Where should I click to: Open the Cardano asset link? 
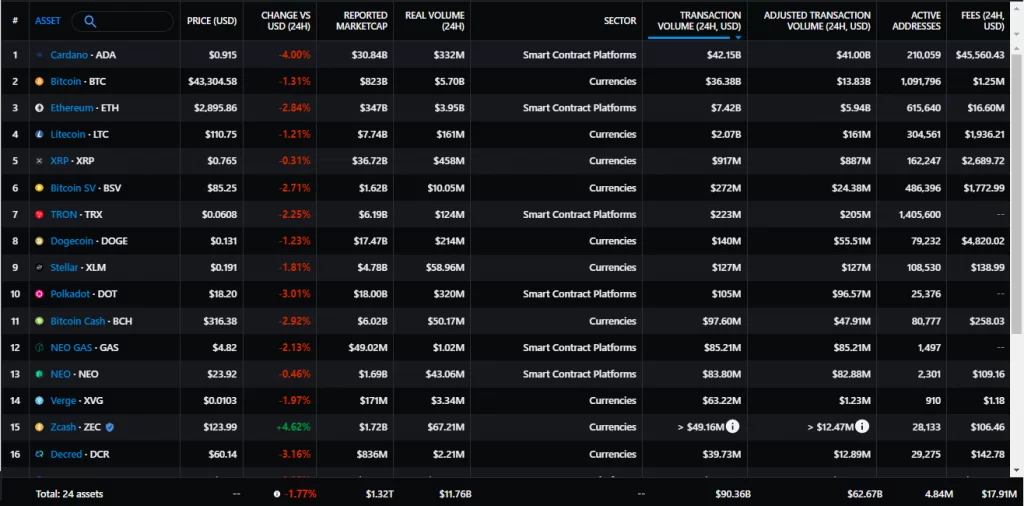69,55
